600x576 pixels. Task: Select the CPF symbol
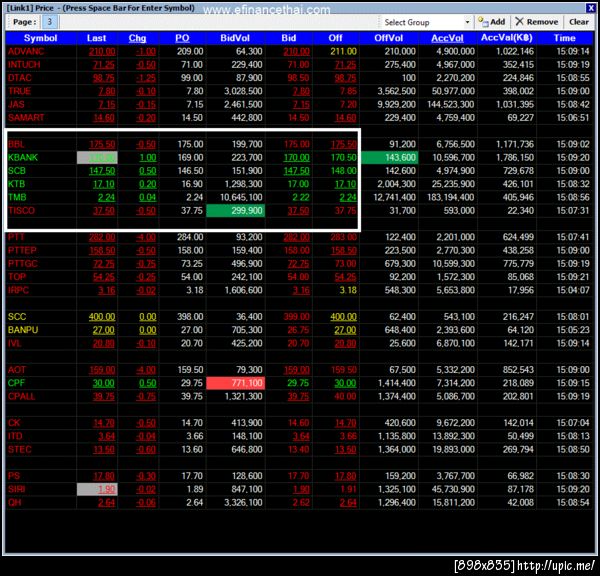pyautogui.click(x=16, y=383)
